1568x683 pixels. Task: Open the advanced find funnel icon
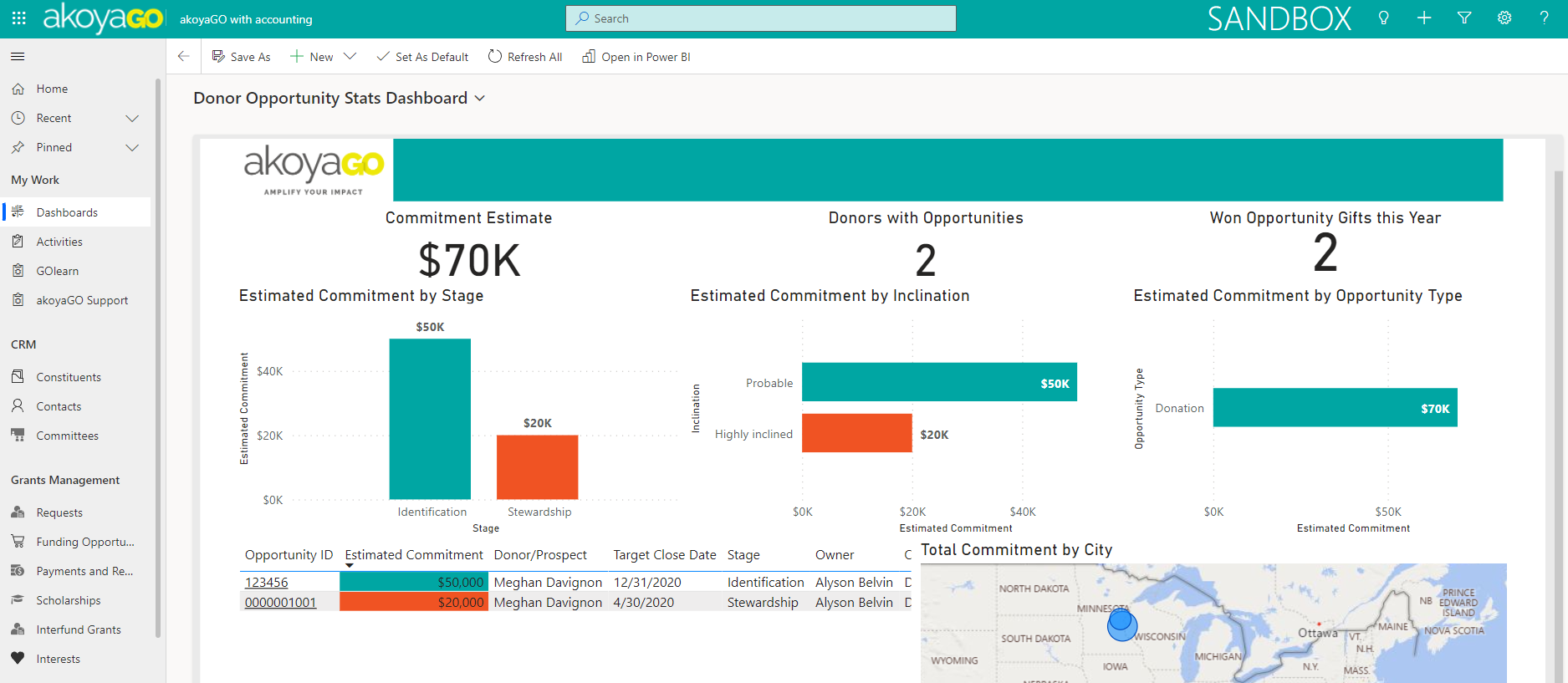[1463, 18]
